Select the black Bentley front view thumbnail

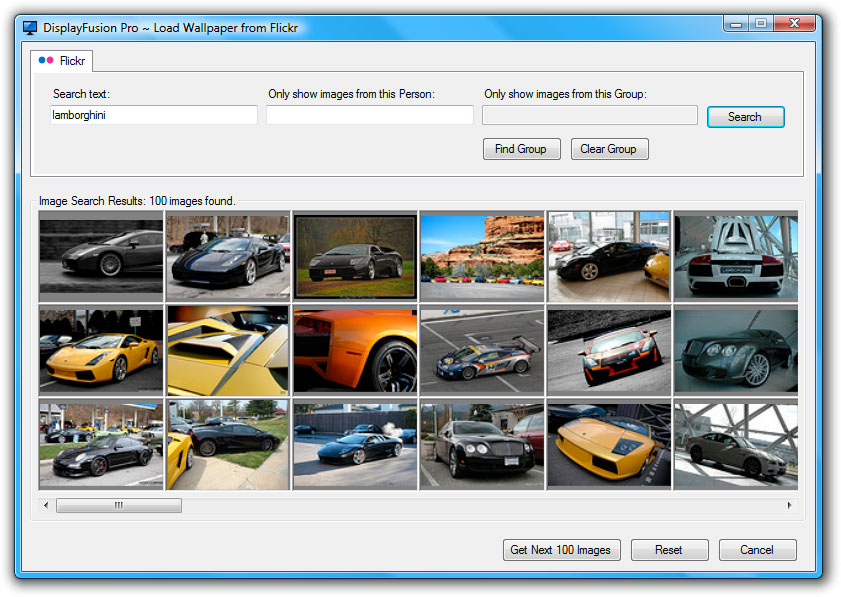(x=482, y=445)
